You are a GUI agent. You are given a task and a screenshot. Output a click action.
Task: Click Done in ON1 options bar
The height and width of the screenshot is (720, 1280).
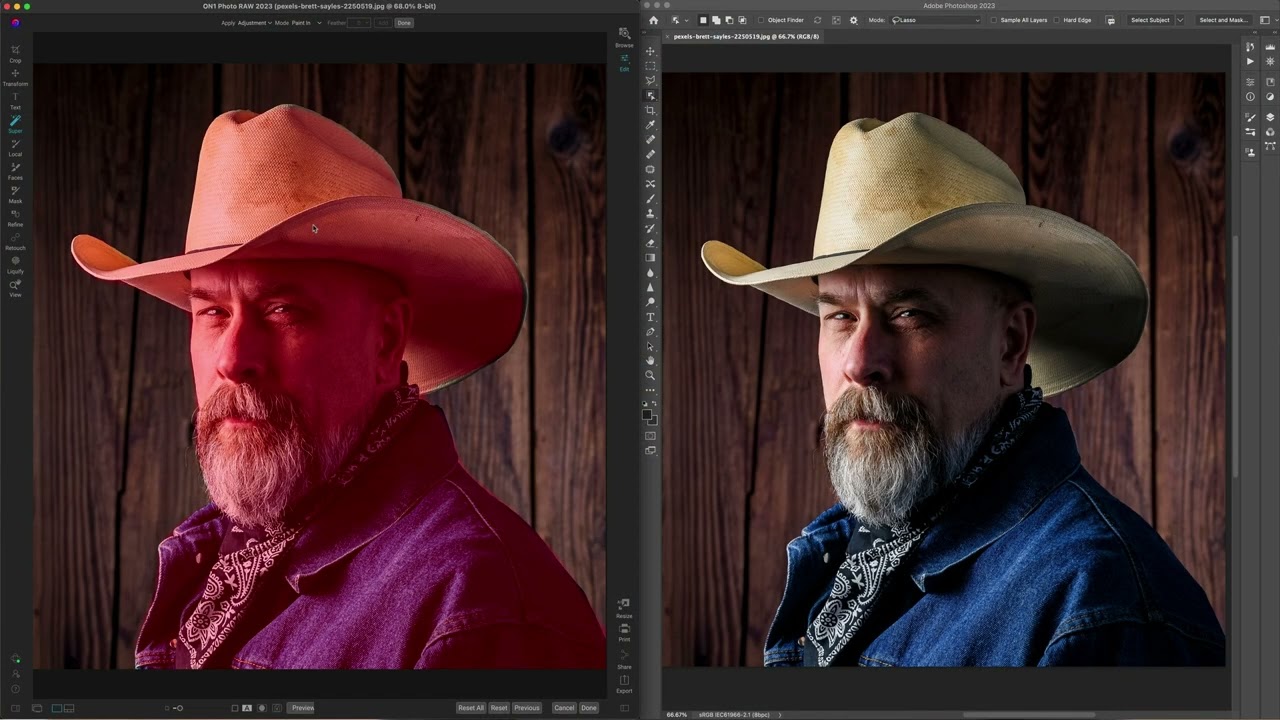404,22
